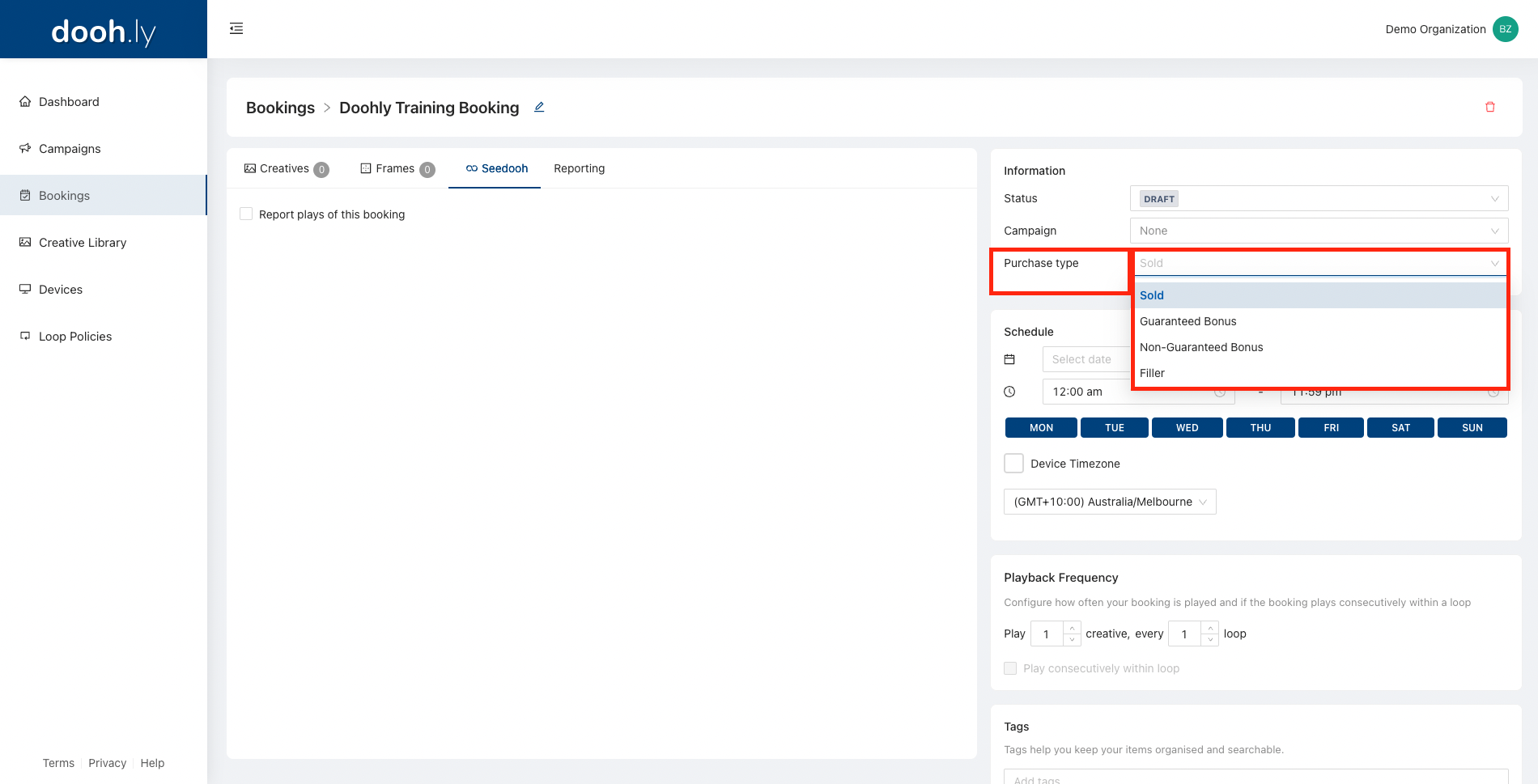This screenshot has height=784, width=1538.
Task: Click the clock icon beside 12:00 am
Action: tap(1009, 392)
